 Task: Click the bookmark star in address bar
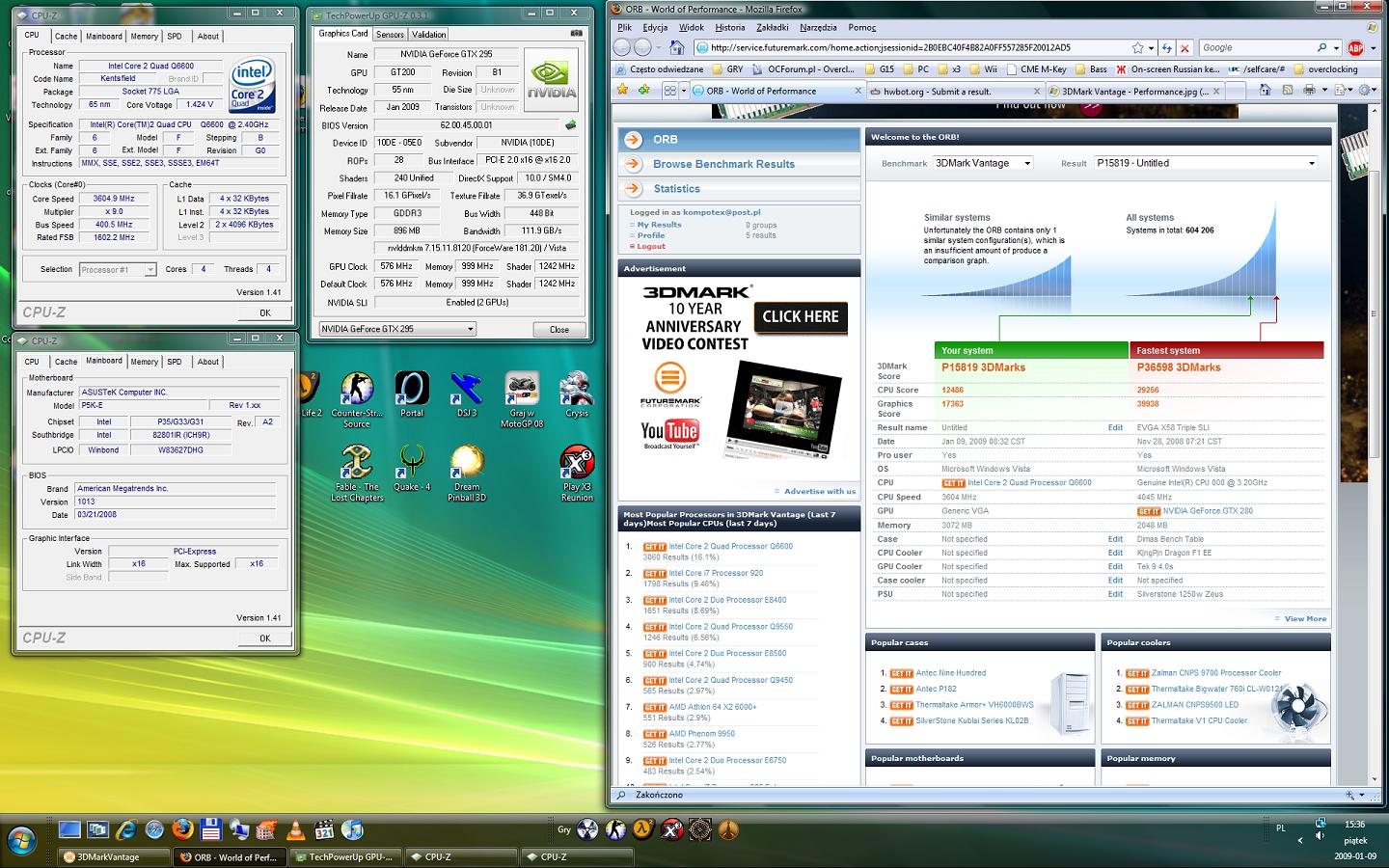[1138, 47]
